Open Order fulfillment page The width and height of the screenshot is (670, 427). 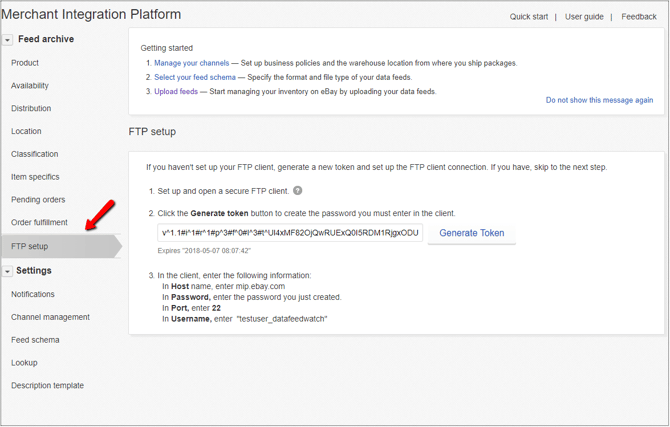[x=39, y=223]
